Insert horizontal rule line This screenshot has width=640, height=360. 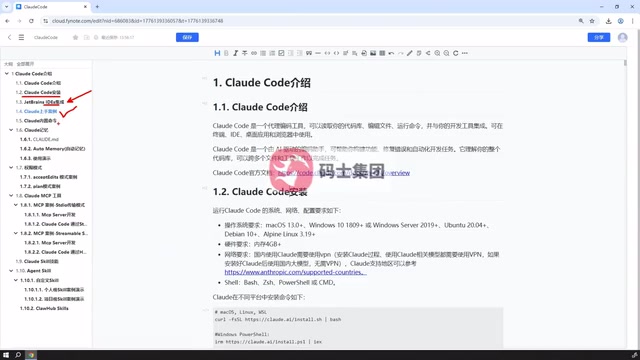[318, 53]
